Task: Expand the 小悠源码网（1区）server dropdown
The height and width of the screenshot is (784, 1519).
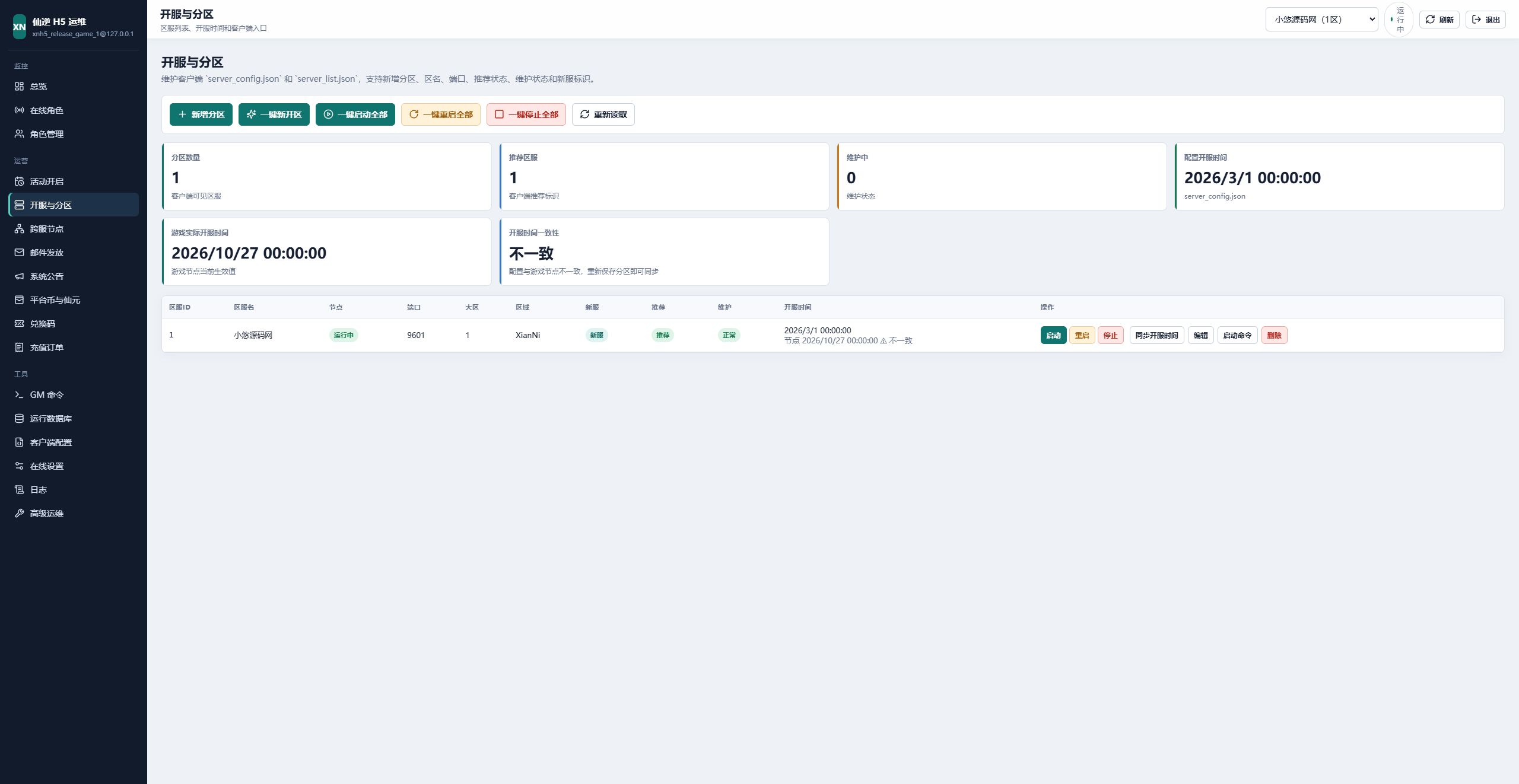Action: [1321, 20]
